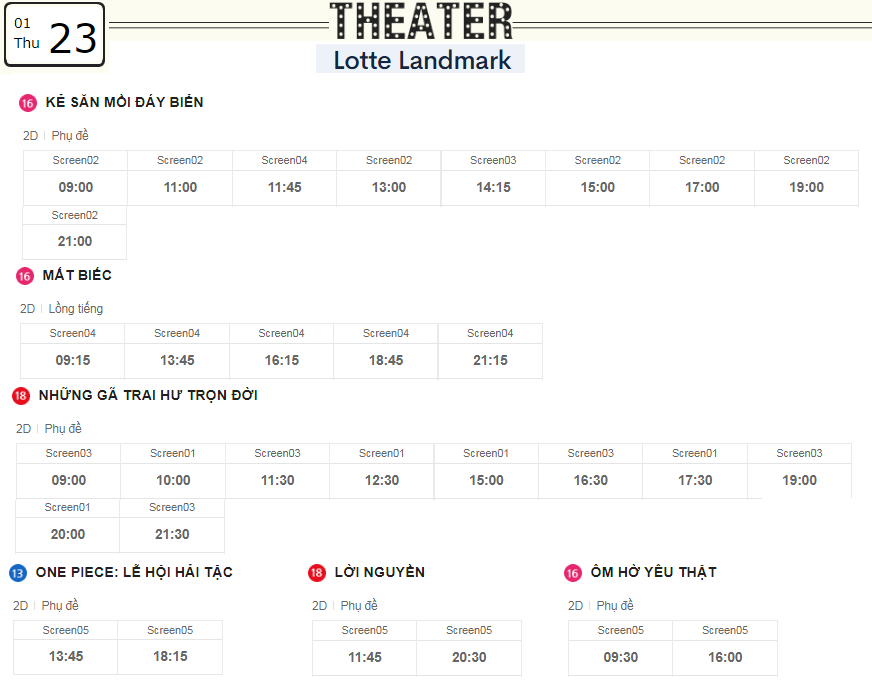872x686 pixels.
Task: Click the 16 age rating badge for MẮT BIẾC
Action: pyautogui.click(x=25, y=276)
